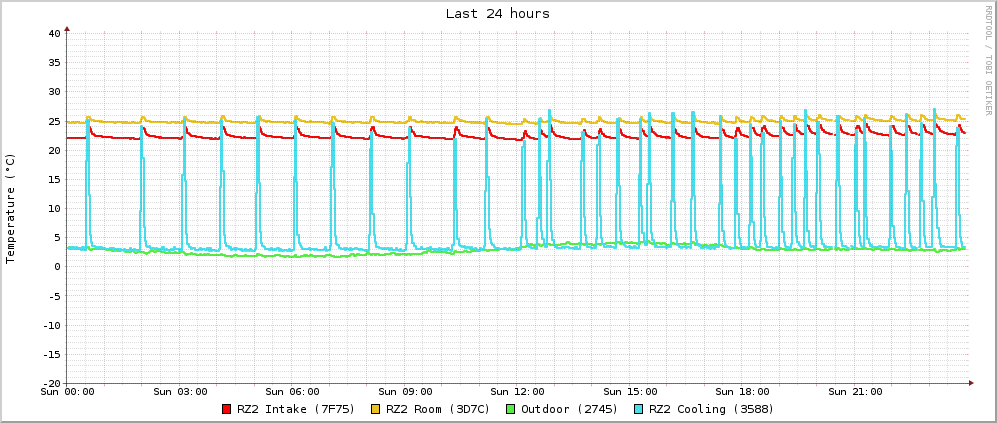Screen dimensions: 997x423
Task: Click the red RZ2 Intake legend swatch
Action: coord(226,409)
